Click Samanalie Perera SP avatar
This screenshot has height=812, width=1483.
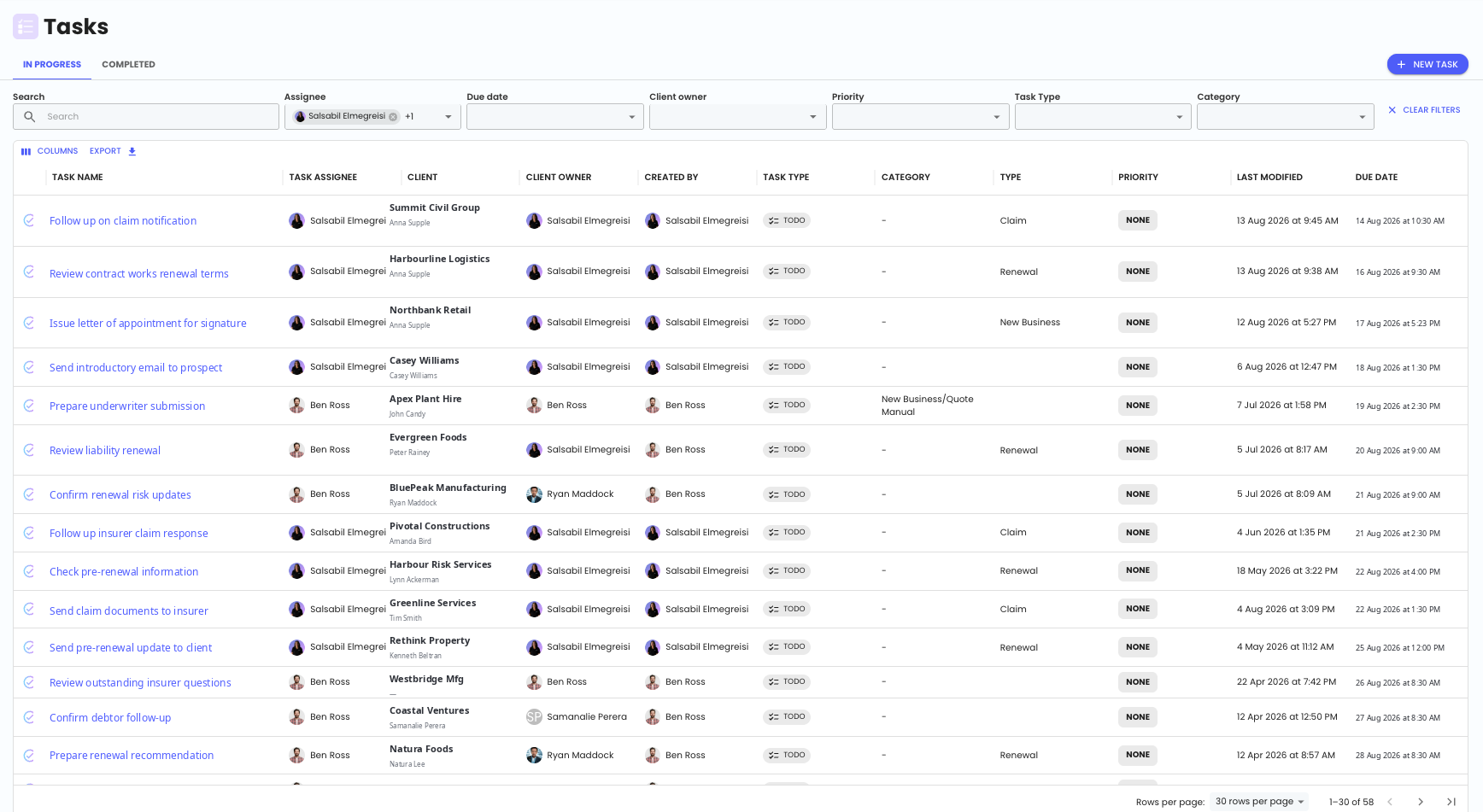pyautogui.click(x=534, y=717)
